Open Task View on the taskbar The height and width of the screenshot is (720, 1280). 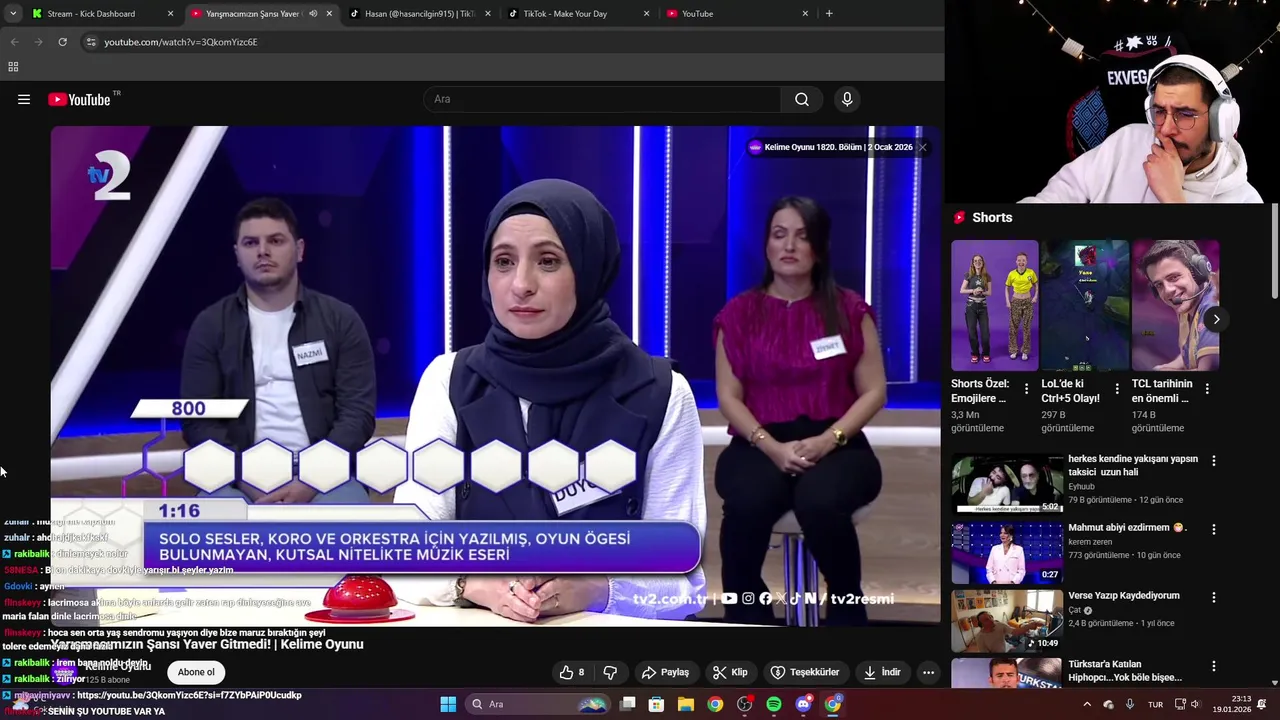pyautogui.click(x=628, y=704)
